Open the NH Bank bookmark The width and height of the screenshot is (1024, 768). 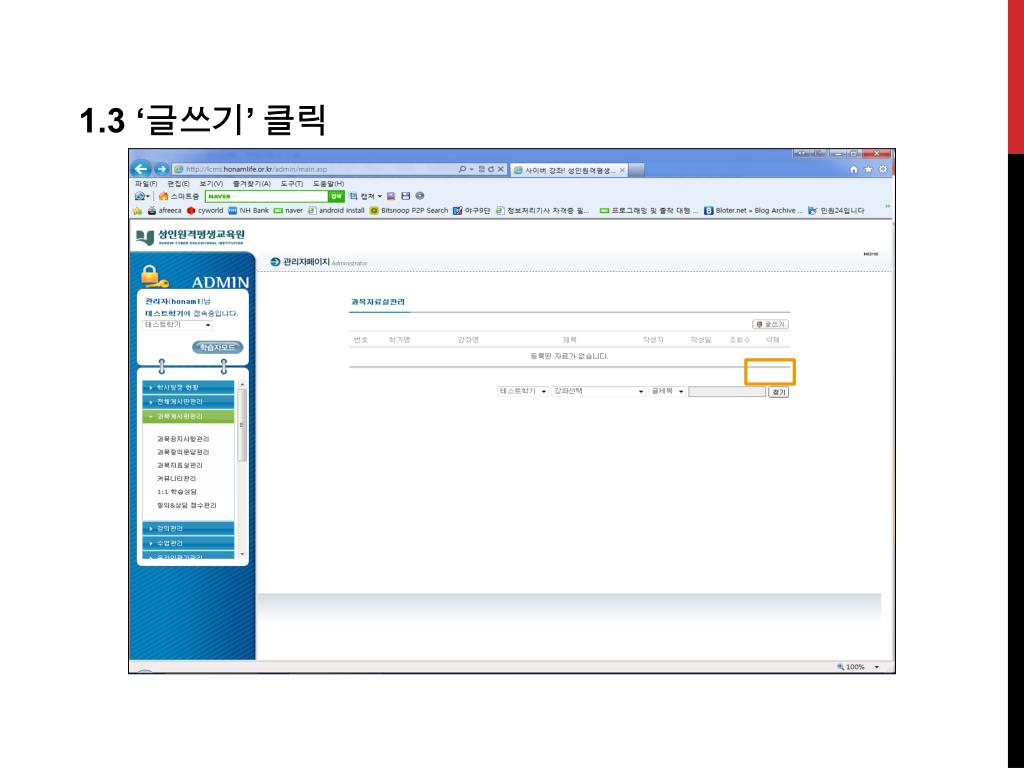[248, 210]
